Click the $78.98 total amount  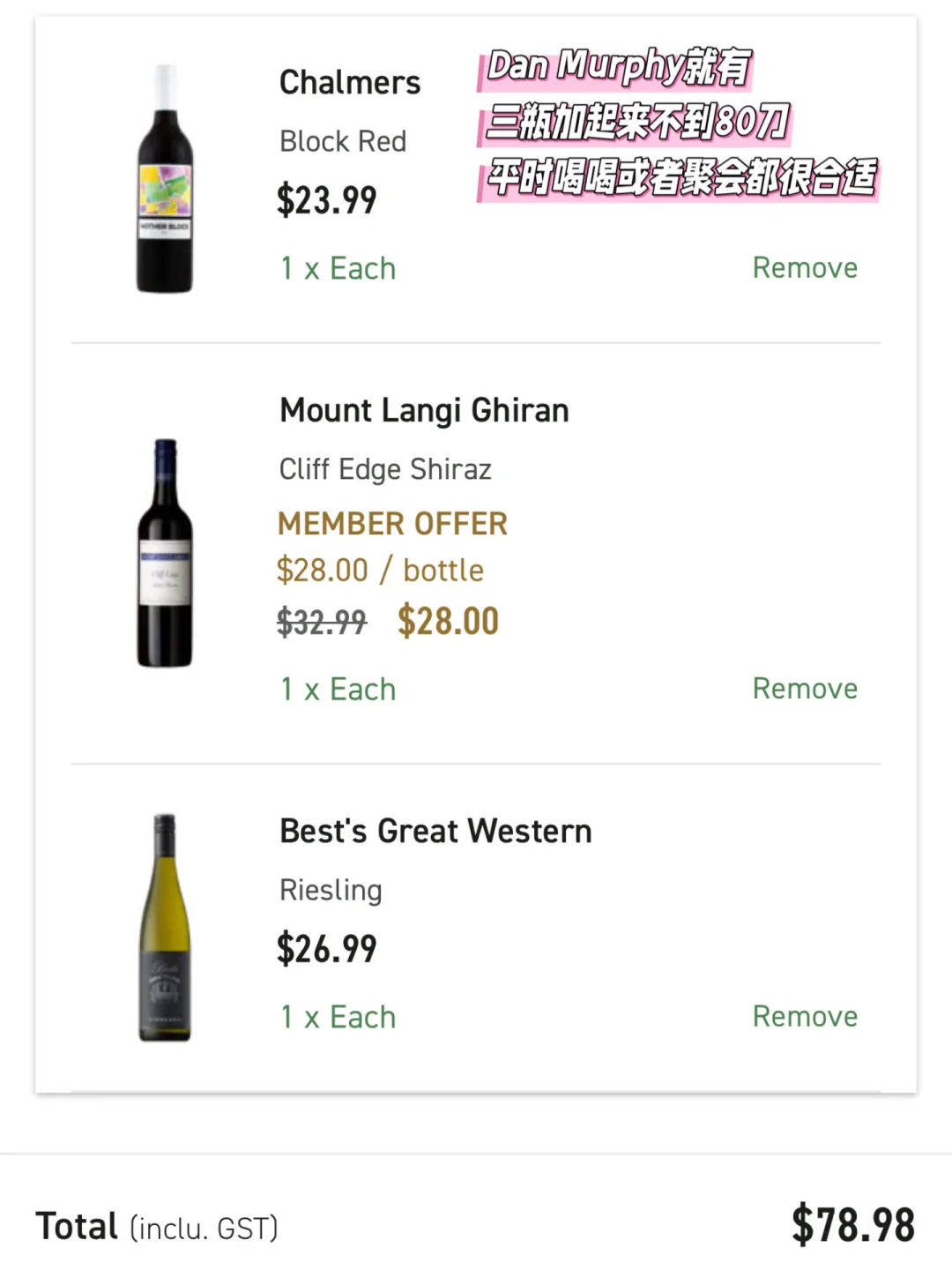[852, 1225]
